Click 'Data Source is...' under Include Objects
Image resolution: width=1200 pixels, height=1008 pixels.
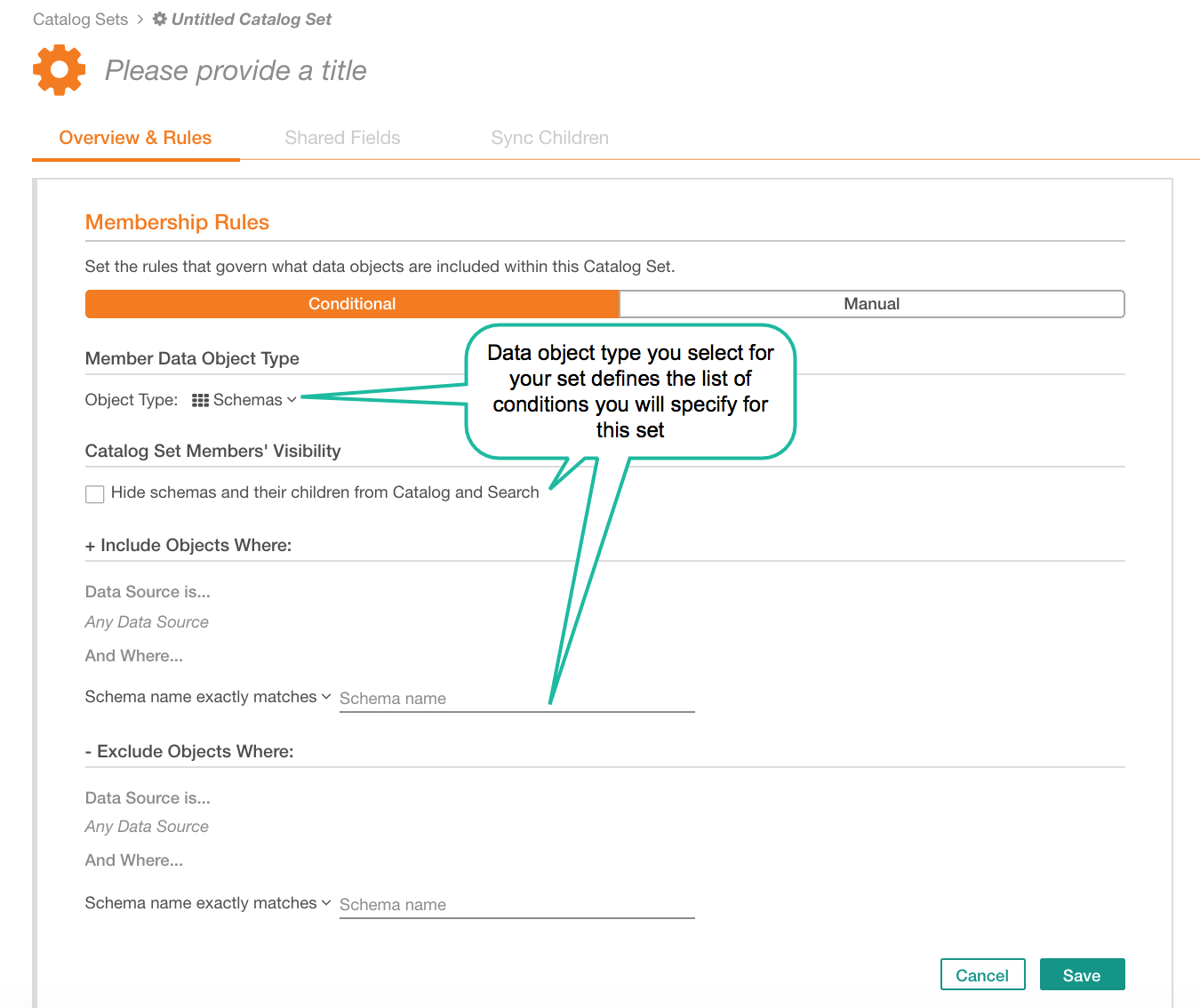point(148,592)
